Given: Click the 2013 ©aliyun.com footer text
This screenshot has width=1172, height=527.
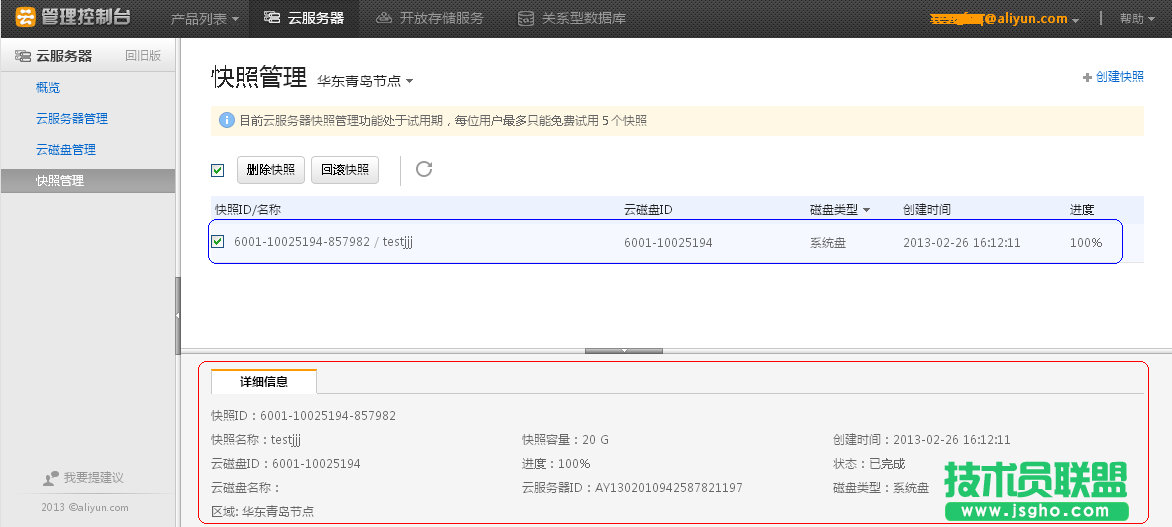Looking at the screenshot, I should (85, 508).
